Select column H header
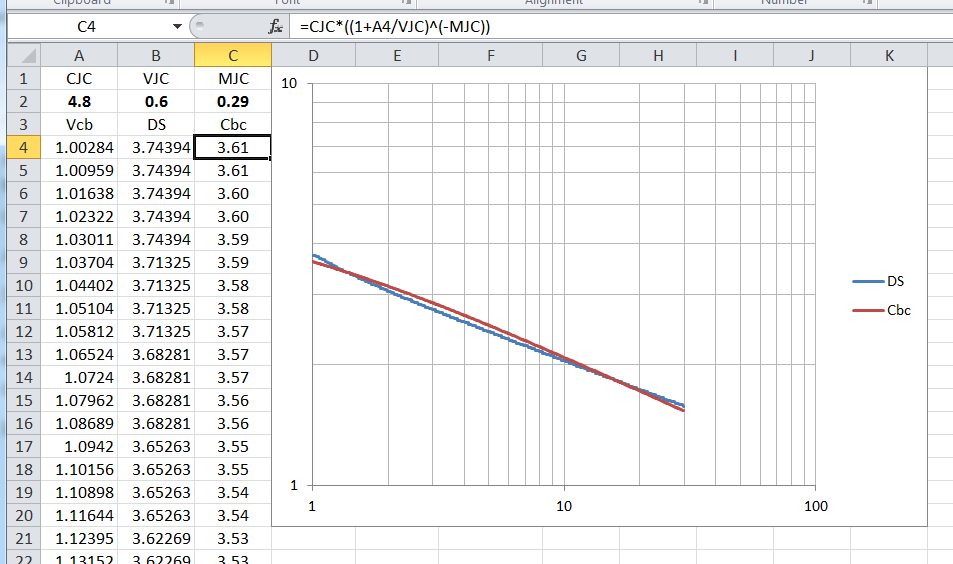The width and height of the screenshot is (953, 564). [x=658, y=56]
